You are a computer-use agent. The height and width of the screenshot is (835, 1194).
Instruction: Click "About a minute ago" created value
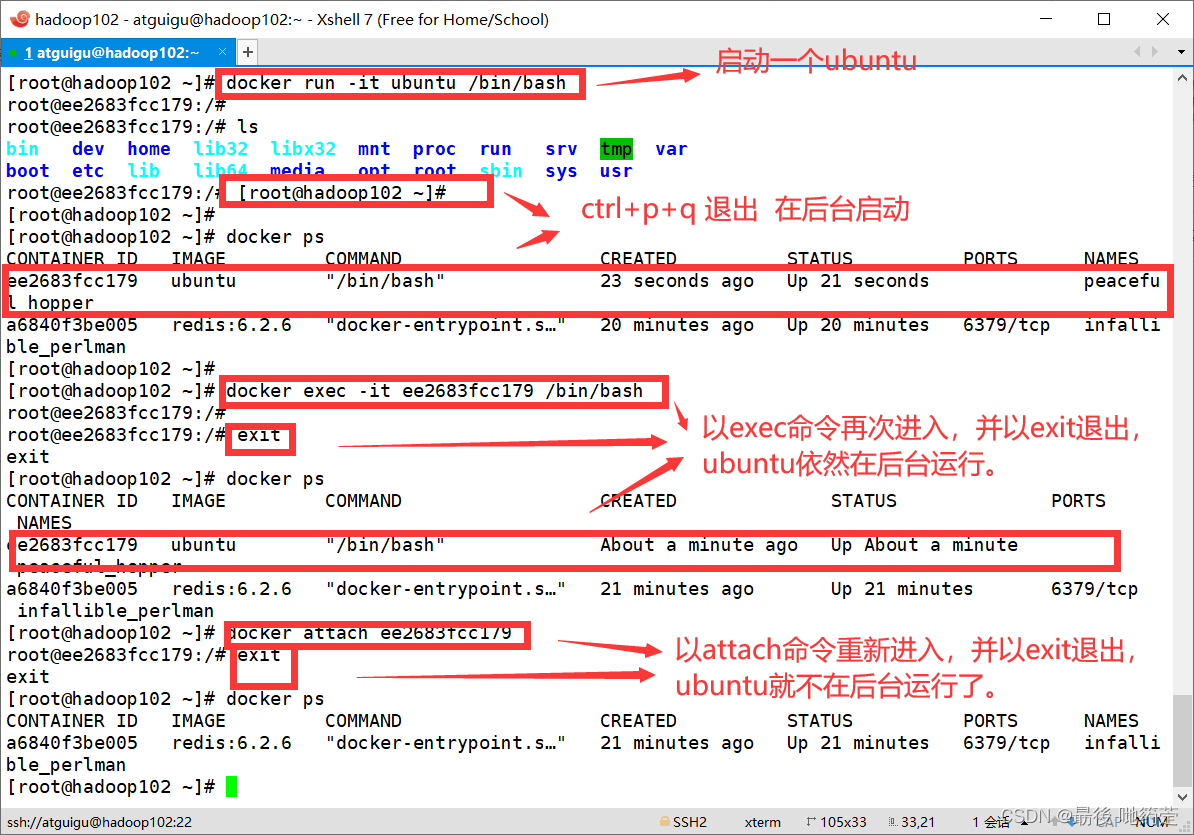pos(699,545)
